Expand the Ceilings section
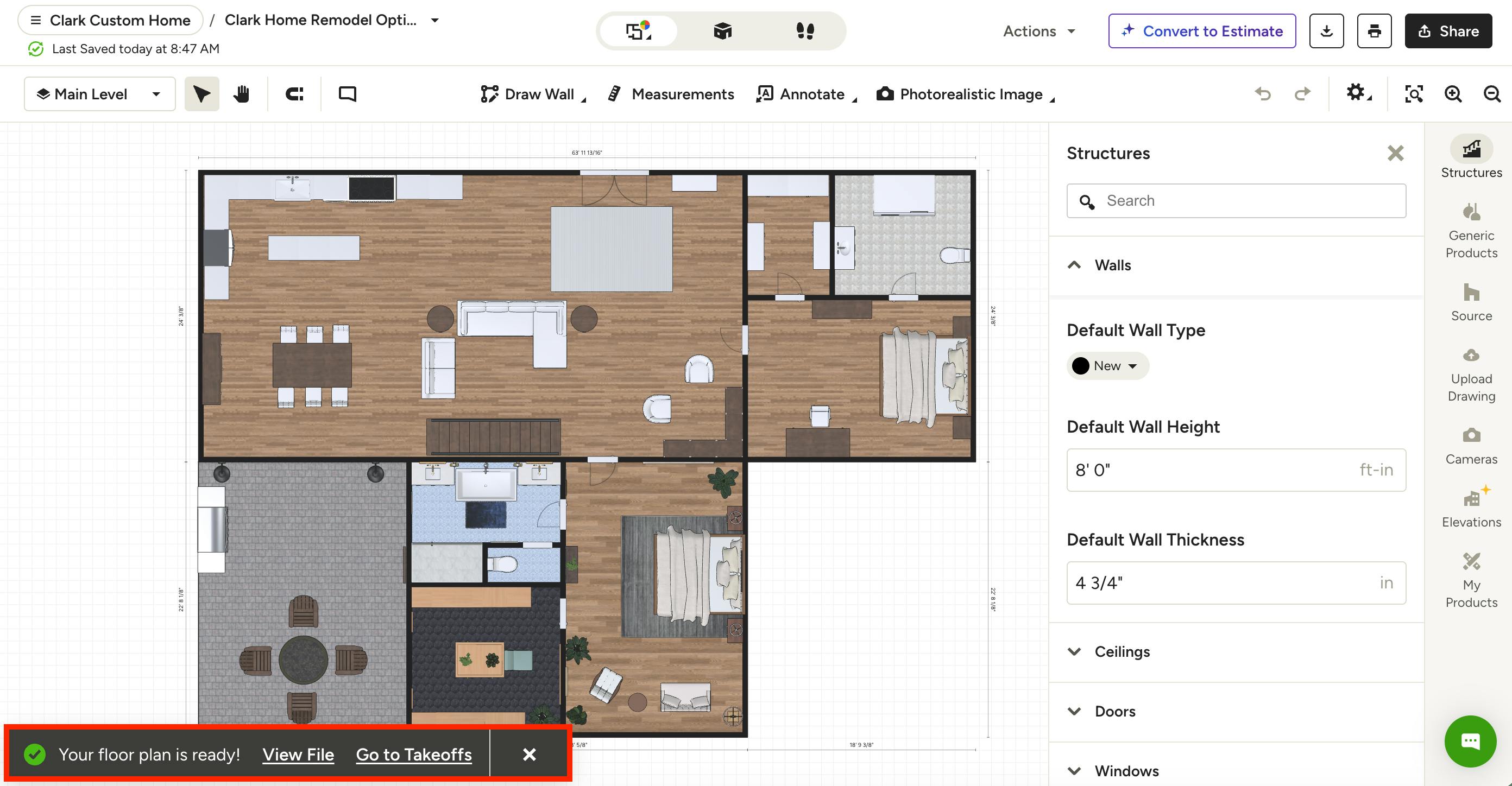This screenshot has height=786, width=1512. pos(1236,652)
